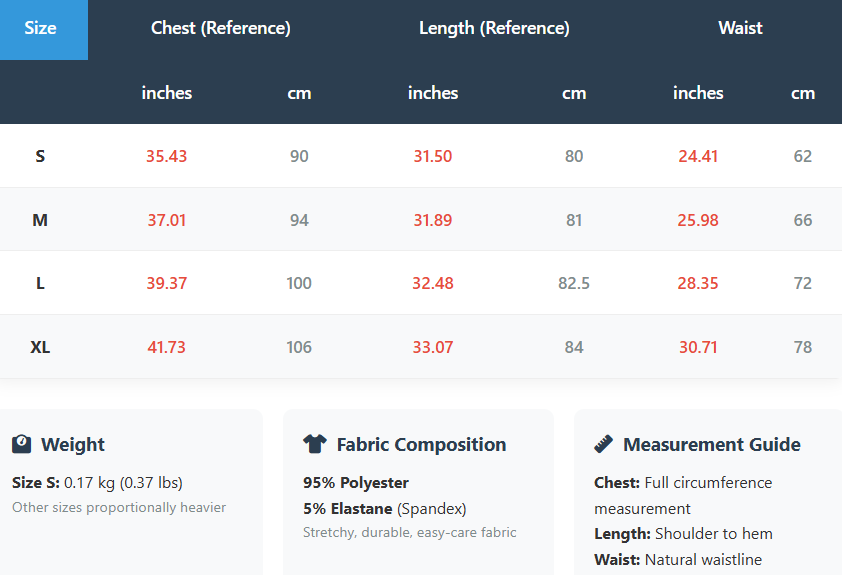This screenshot has width=842, height=575.
Task: Click the 106 cm chest value
Action: [299, 347]
